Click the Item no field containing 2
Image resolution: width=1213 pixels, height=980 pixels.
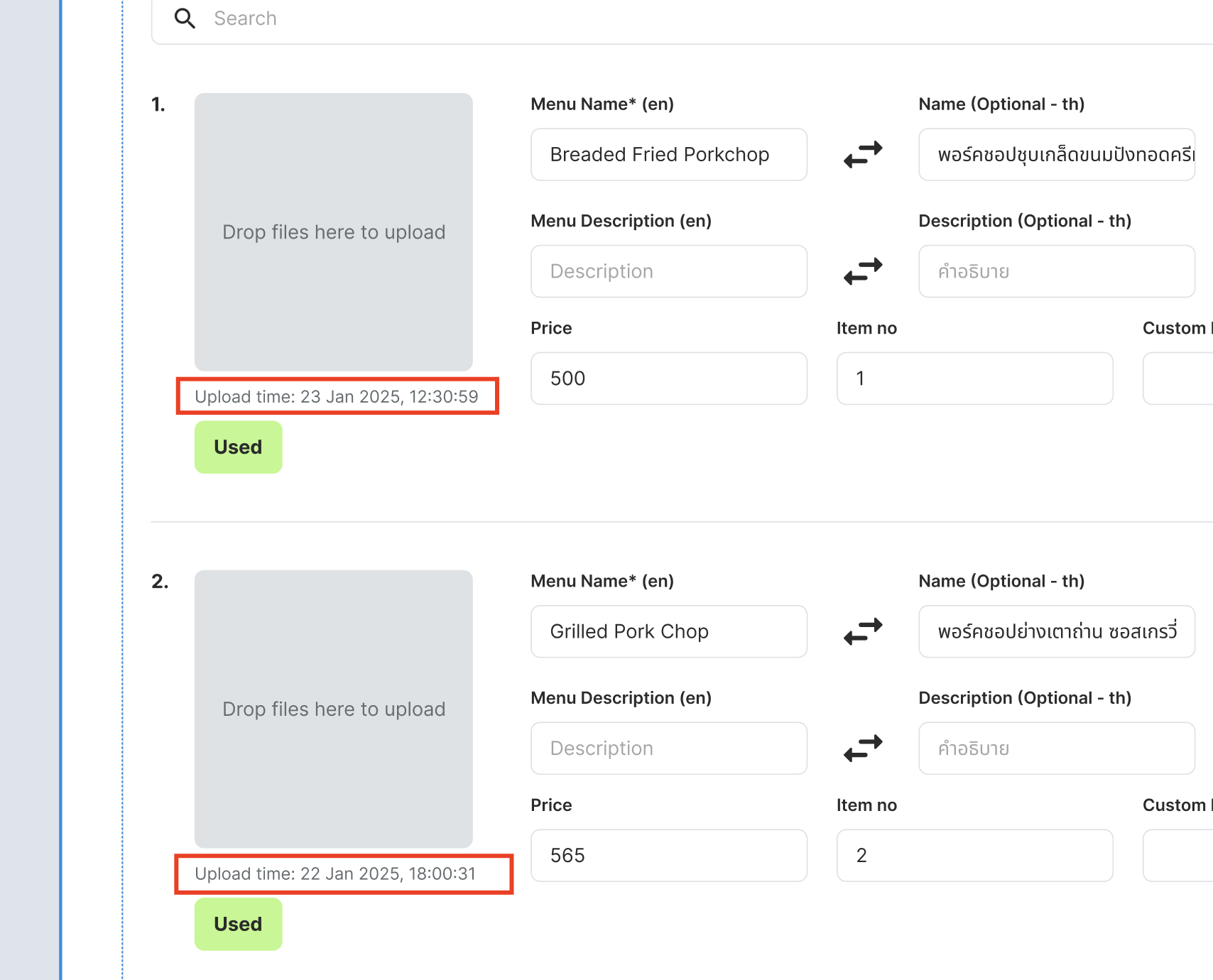coord(974,856)
